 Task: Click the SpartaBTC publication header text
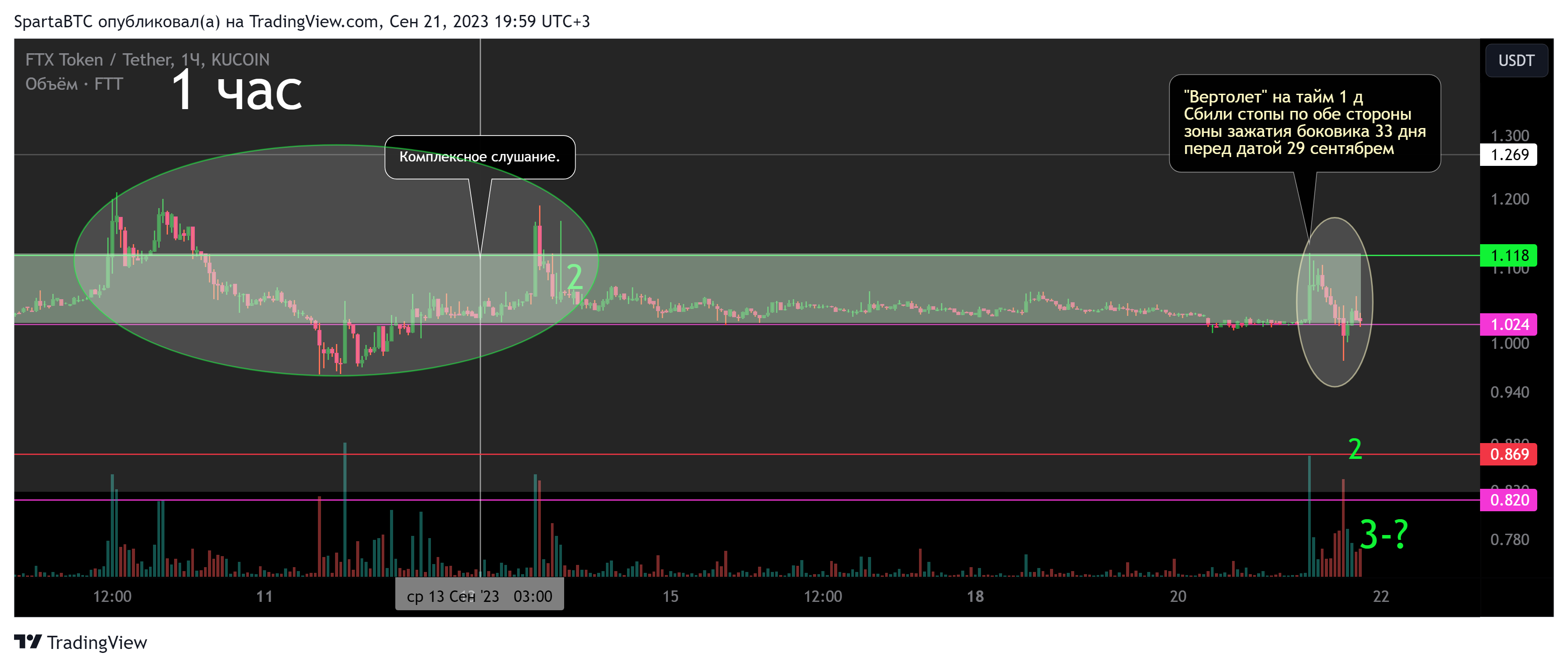302,21
